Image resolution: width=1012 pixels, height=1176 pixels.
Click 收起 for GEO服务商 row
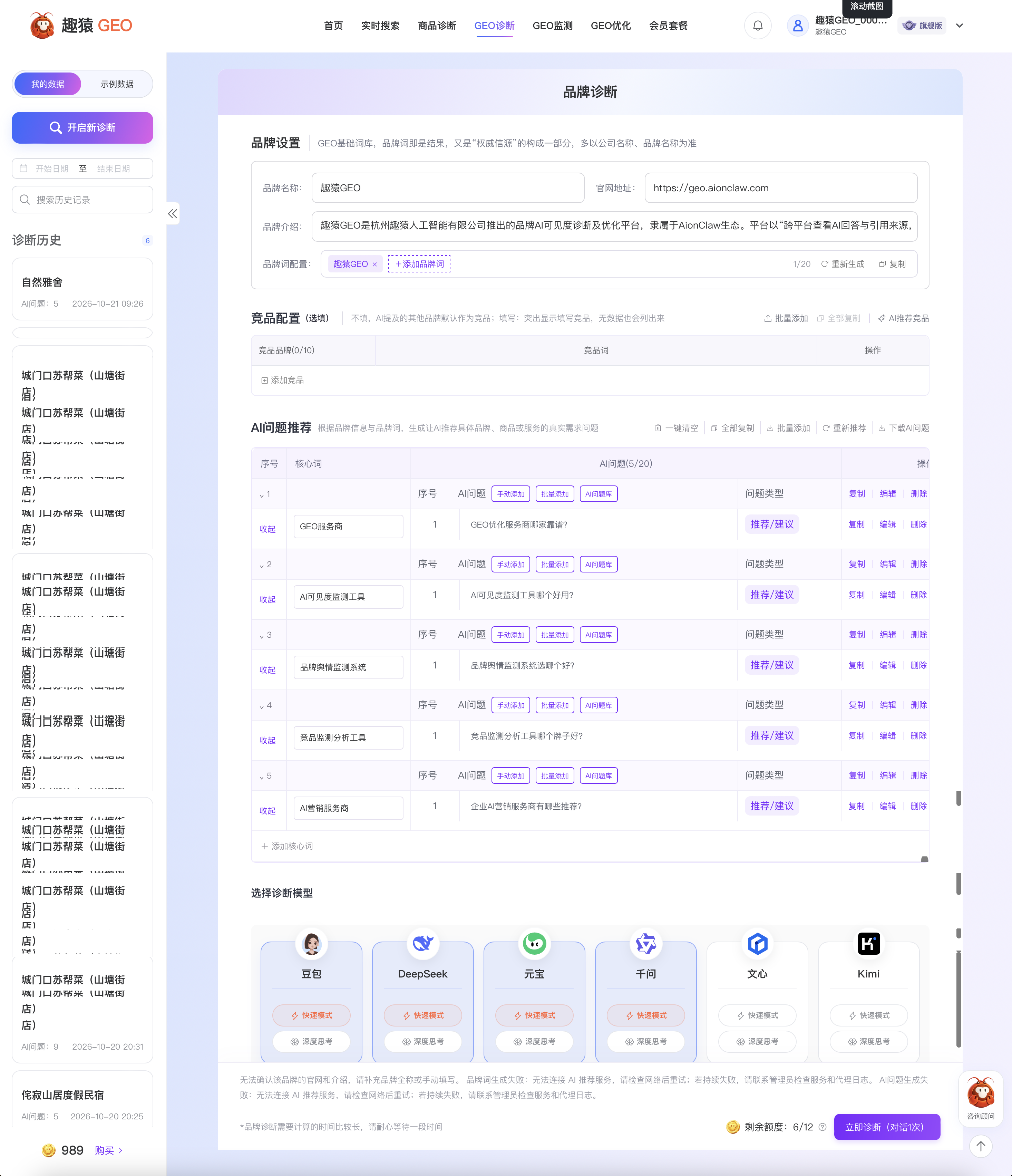coord(267,529)
